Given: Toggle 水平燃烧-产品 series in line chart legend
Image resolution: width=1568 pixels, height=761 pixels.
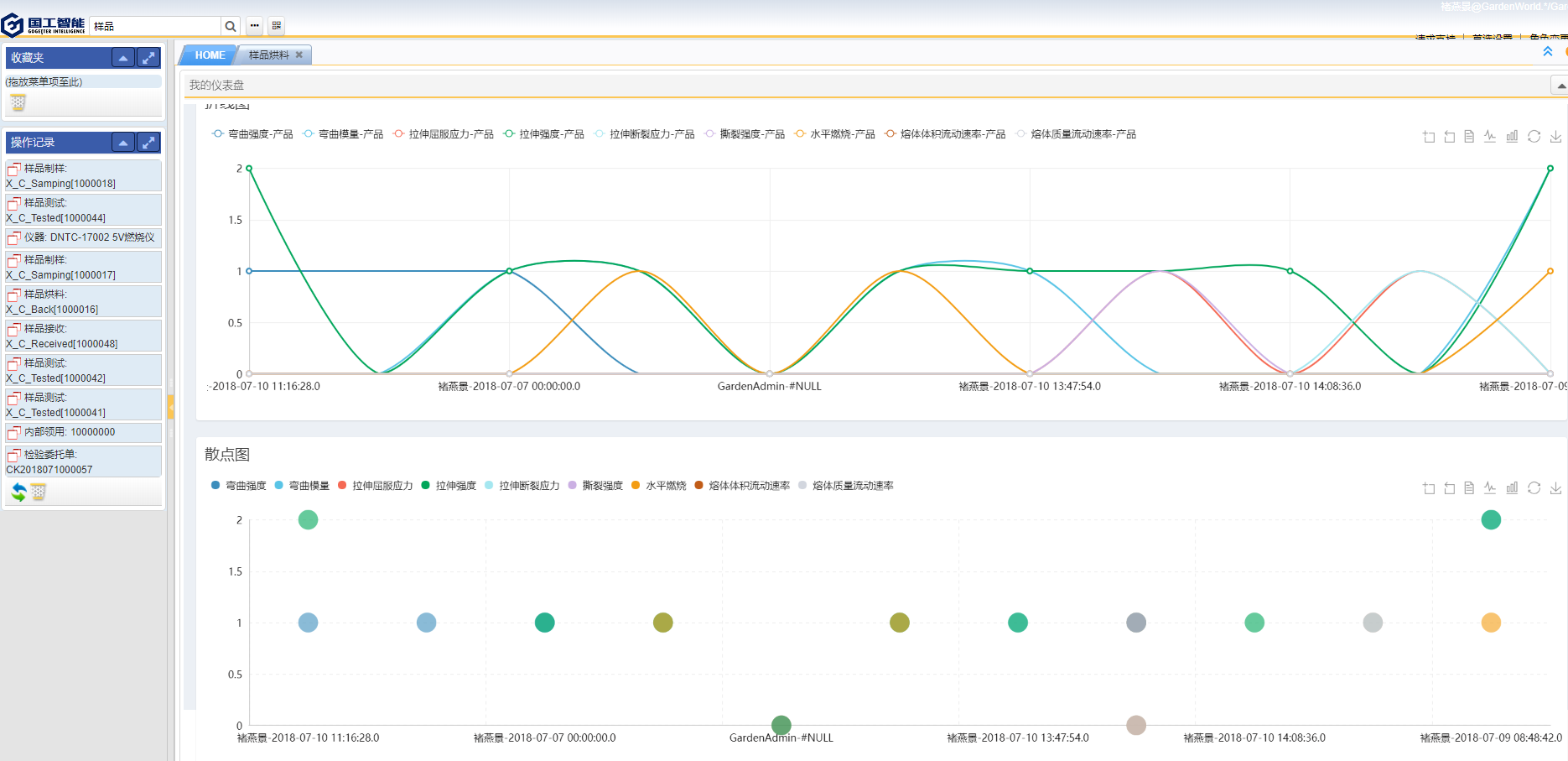Looking at the screenshot, I should click(x=834, y=134).
